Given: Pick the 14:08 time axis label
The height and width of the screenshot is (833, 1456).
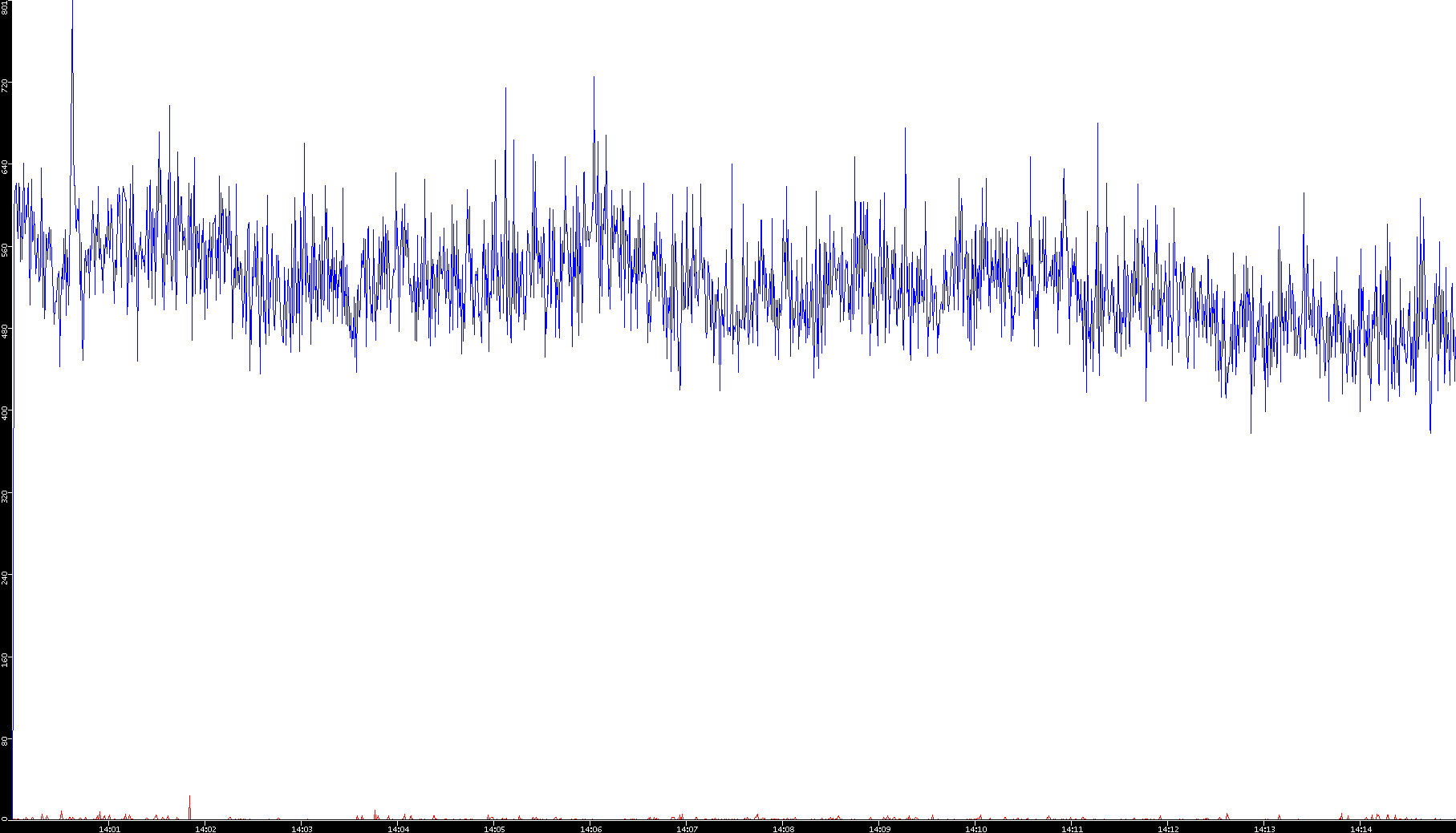Looking at the screenshot, I should [x=783, y=828].
